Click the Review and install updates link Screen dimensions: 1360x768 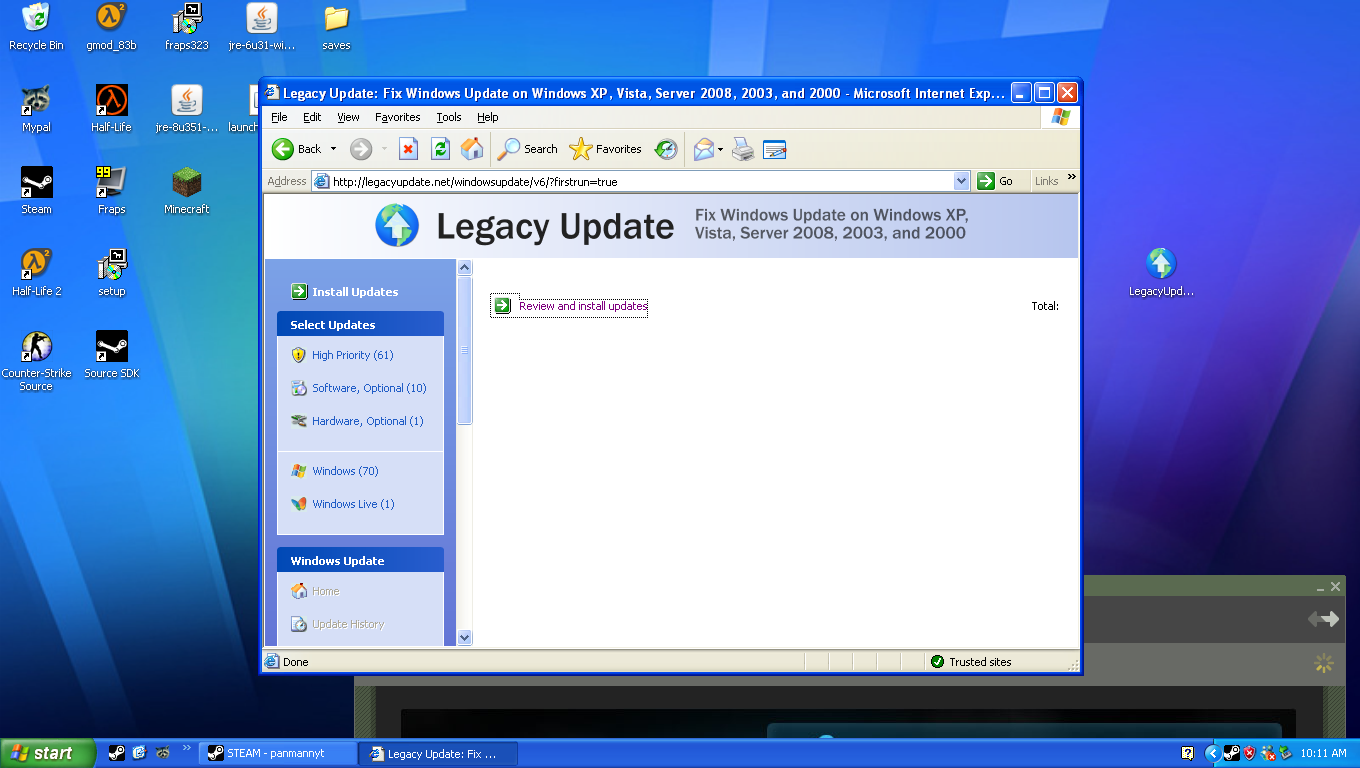(580, 306)
